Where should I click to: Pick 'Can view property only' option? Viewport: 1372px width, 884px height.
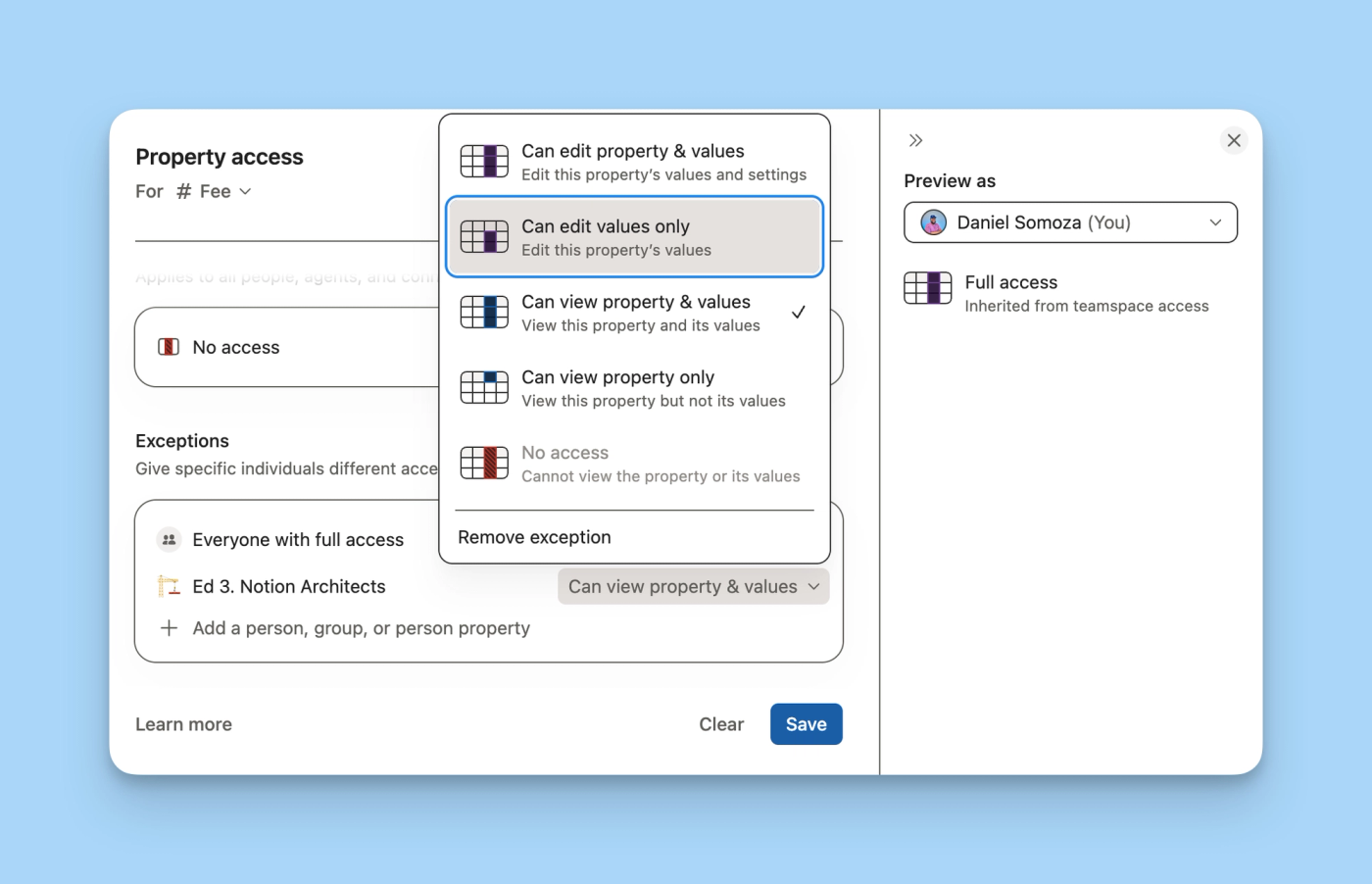(x=634, y=388)
